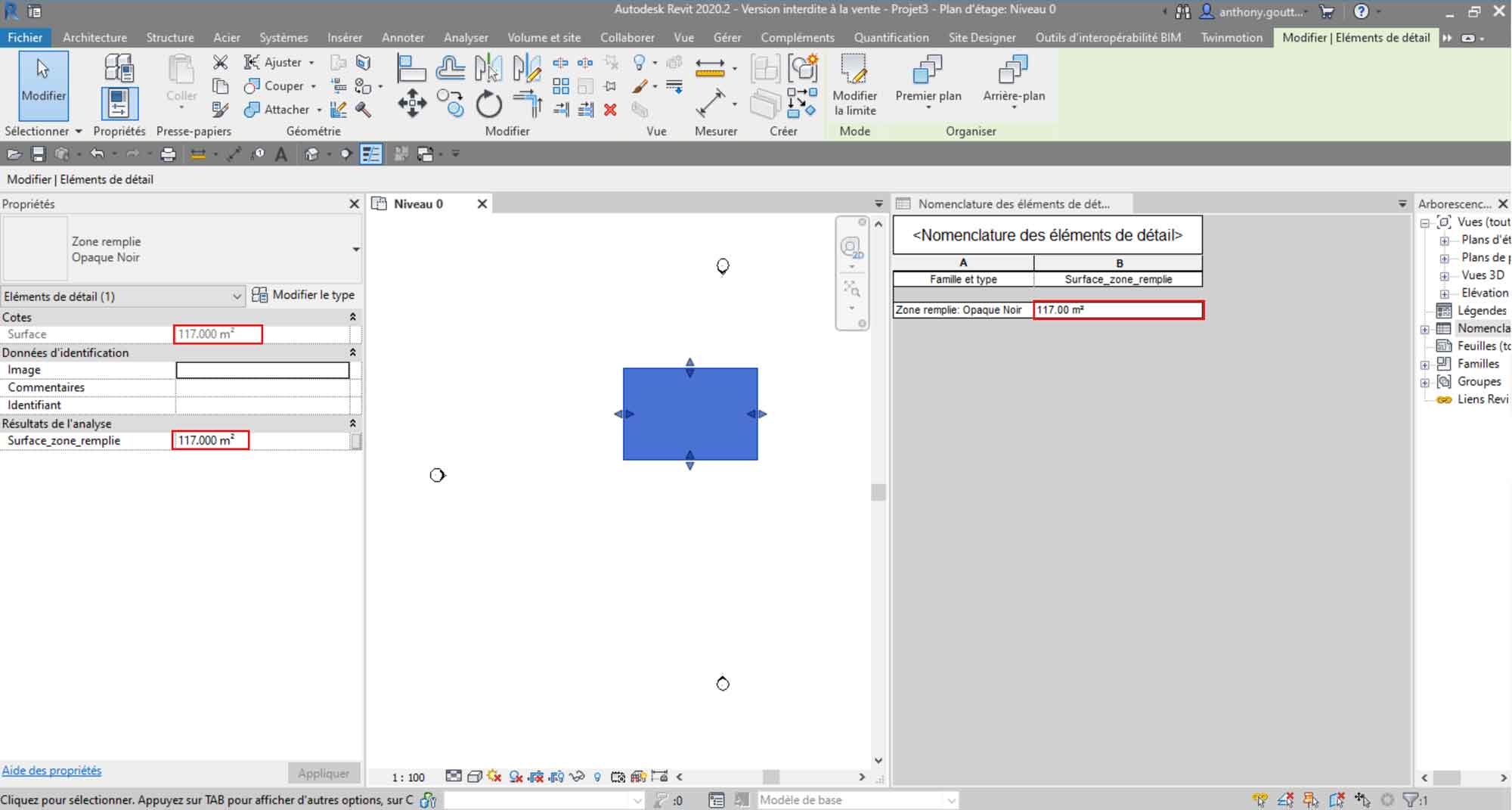Click the Commentaires input field
Viewport: 1512px width, 810px height.
coord(262,387)
